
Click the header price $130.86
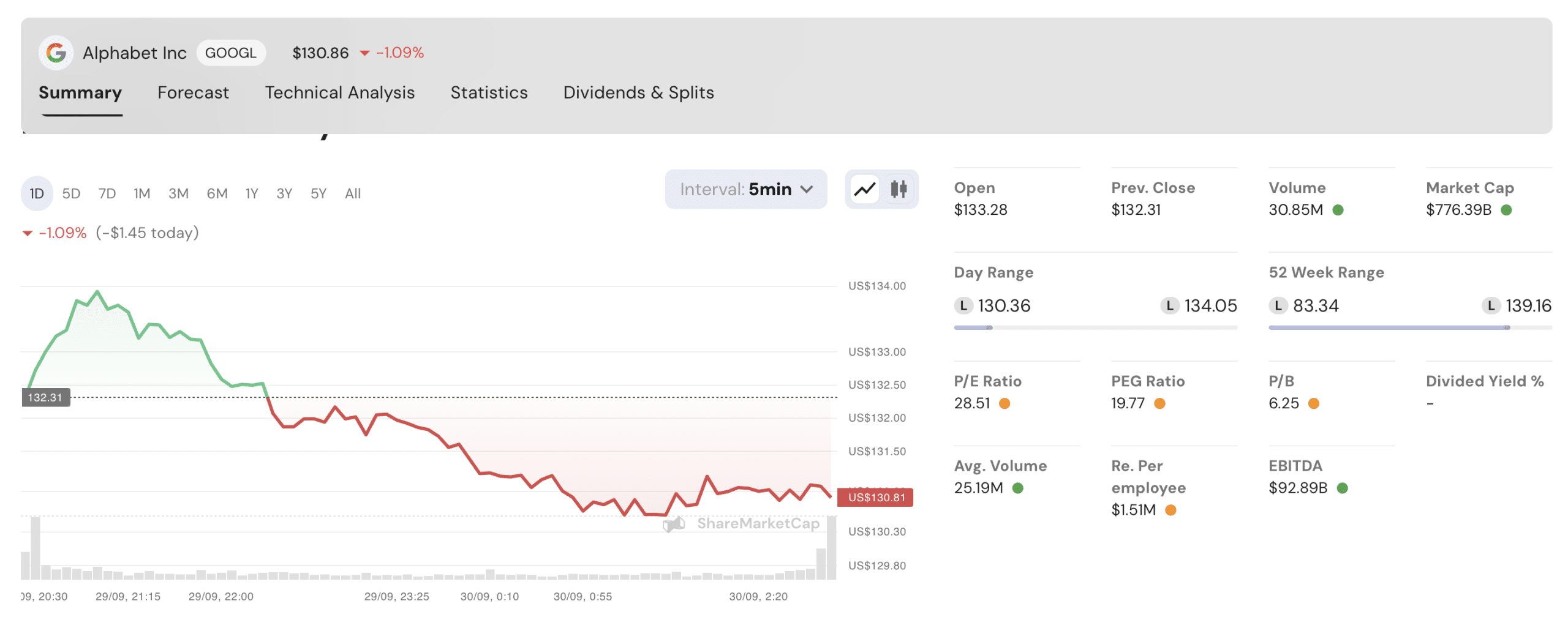coord(320,53)
